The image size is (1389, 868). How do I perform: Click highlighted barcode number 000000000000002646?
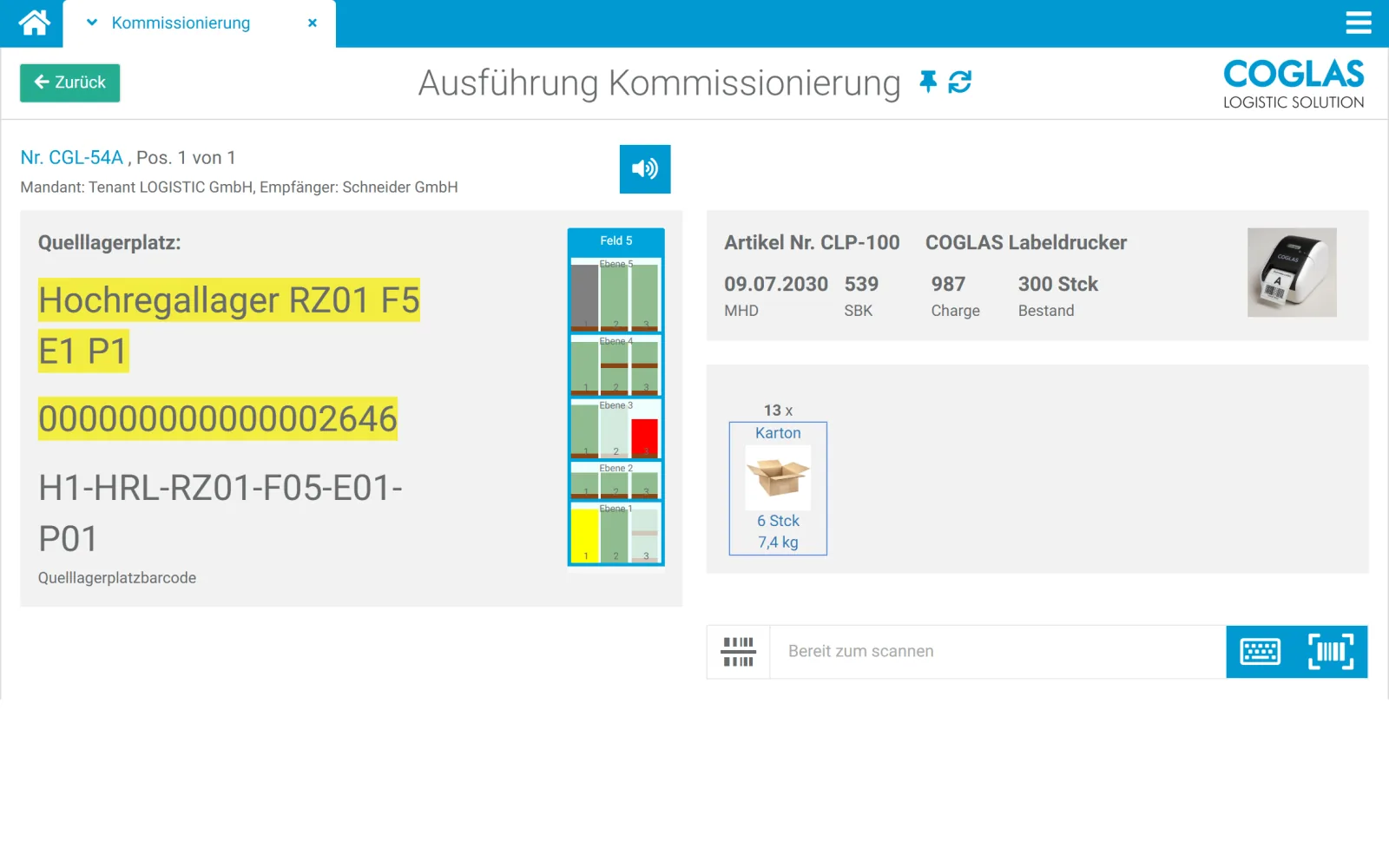[x=218, y=418]
